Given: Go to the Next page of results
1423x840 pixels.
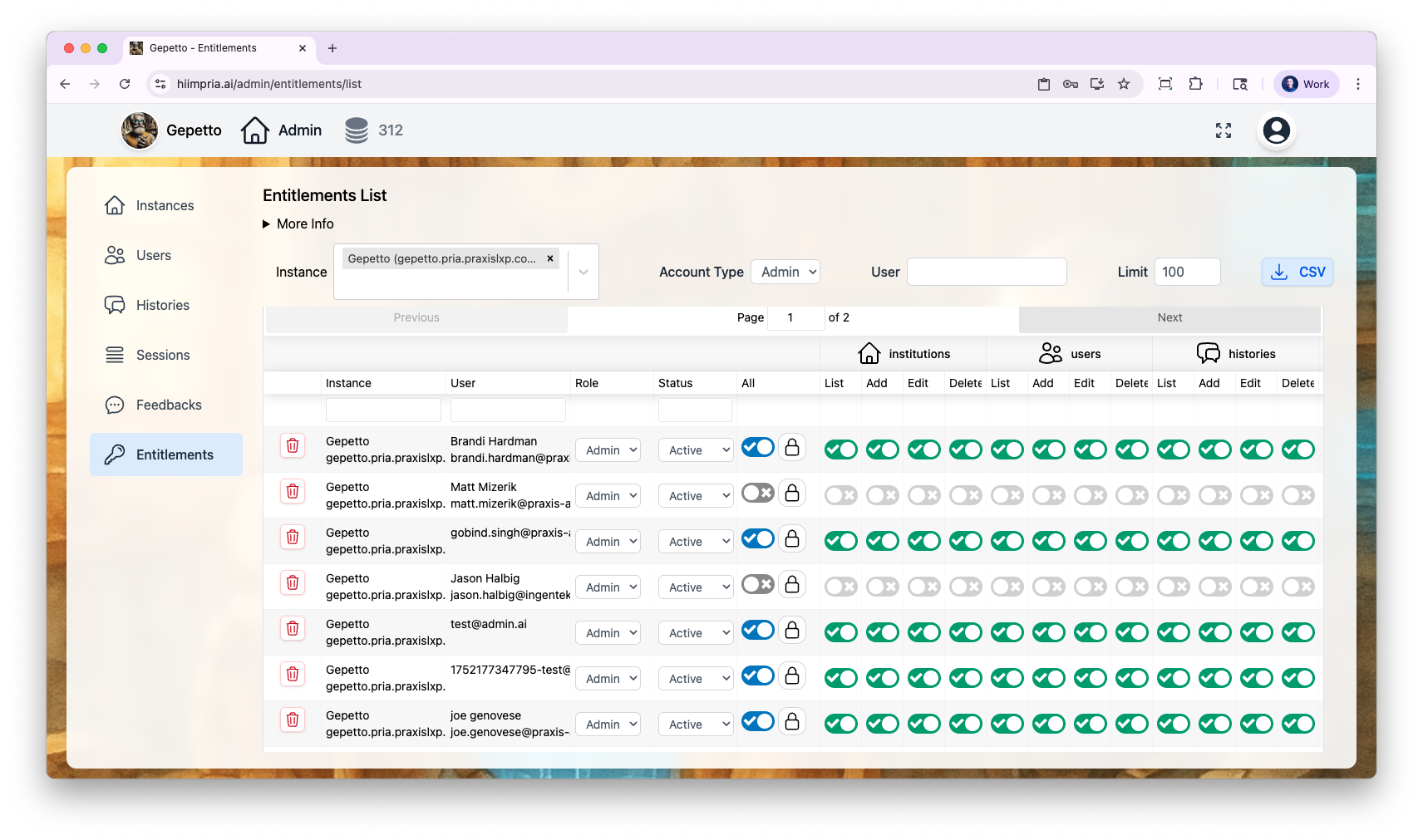Looking at the screenshot, I should 1169,318.
